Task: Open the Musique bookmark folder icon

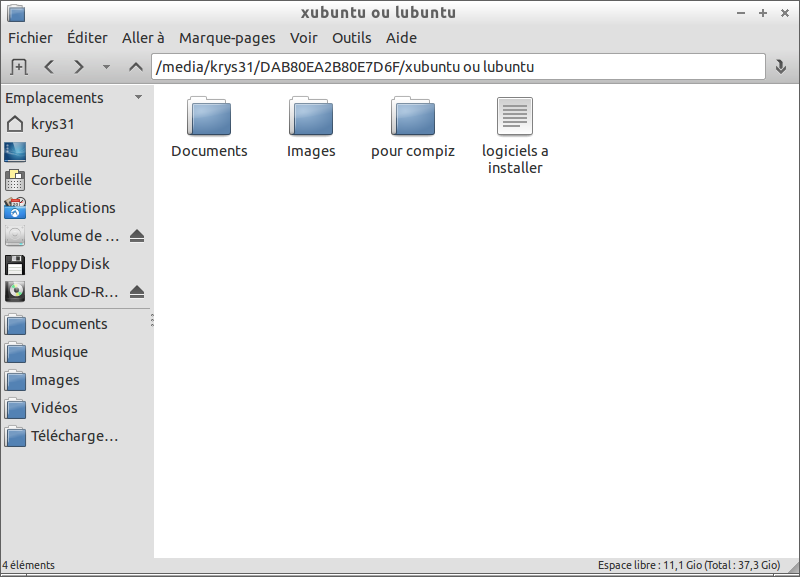Action: 15,352
